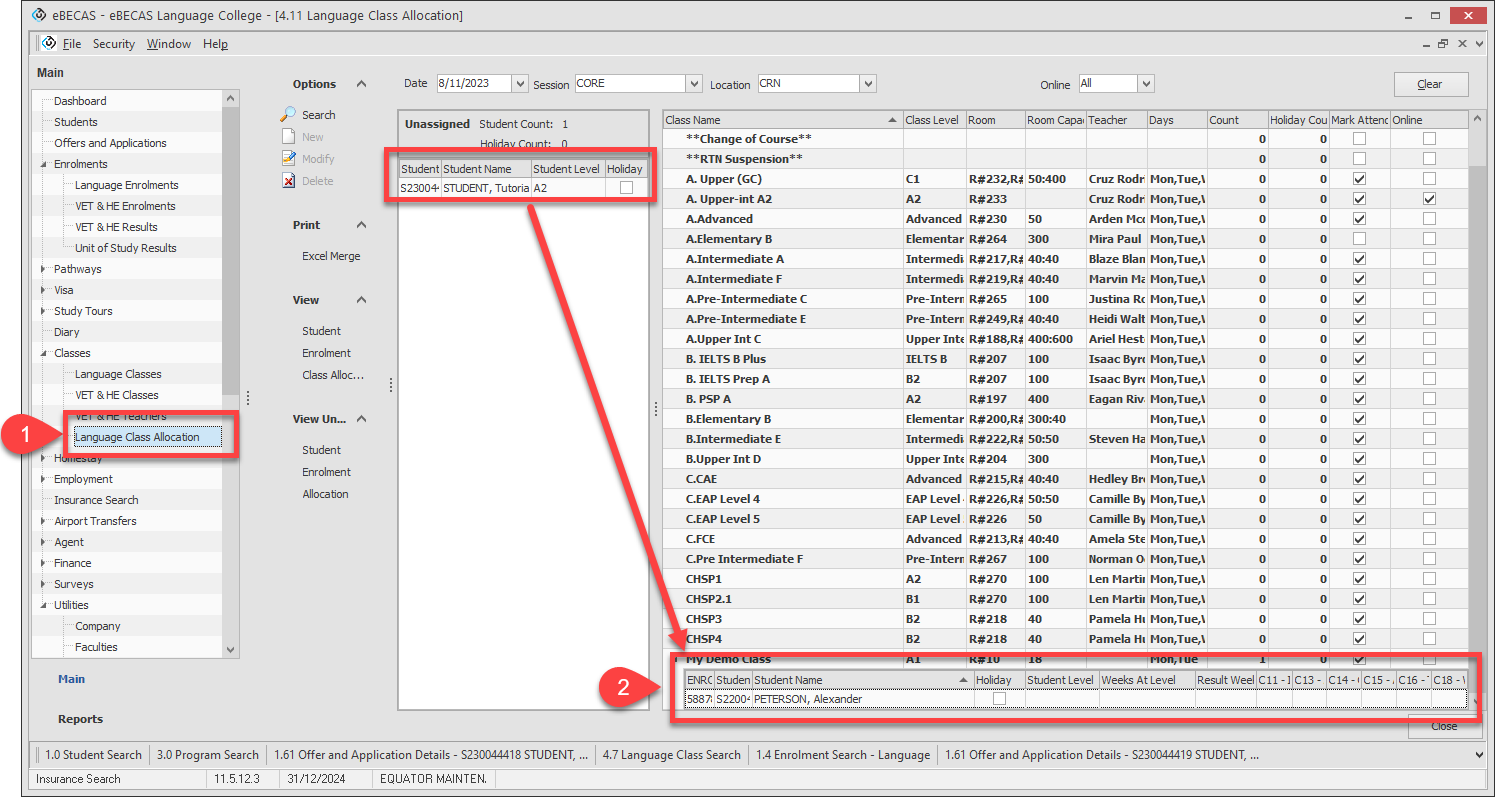
Task: Click Excel Merge under Print
Action: (331, 256)
